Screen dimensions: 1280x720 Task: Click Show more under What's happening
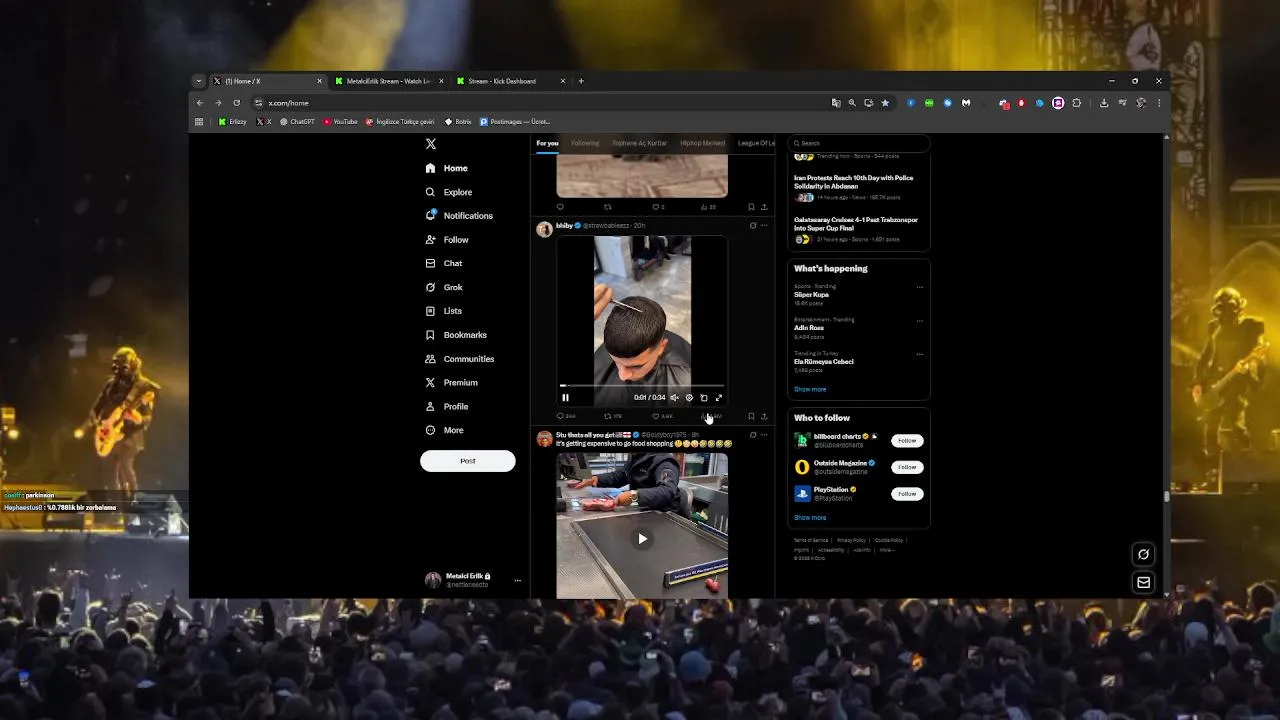pos(810,389)
